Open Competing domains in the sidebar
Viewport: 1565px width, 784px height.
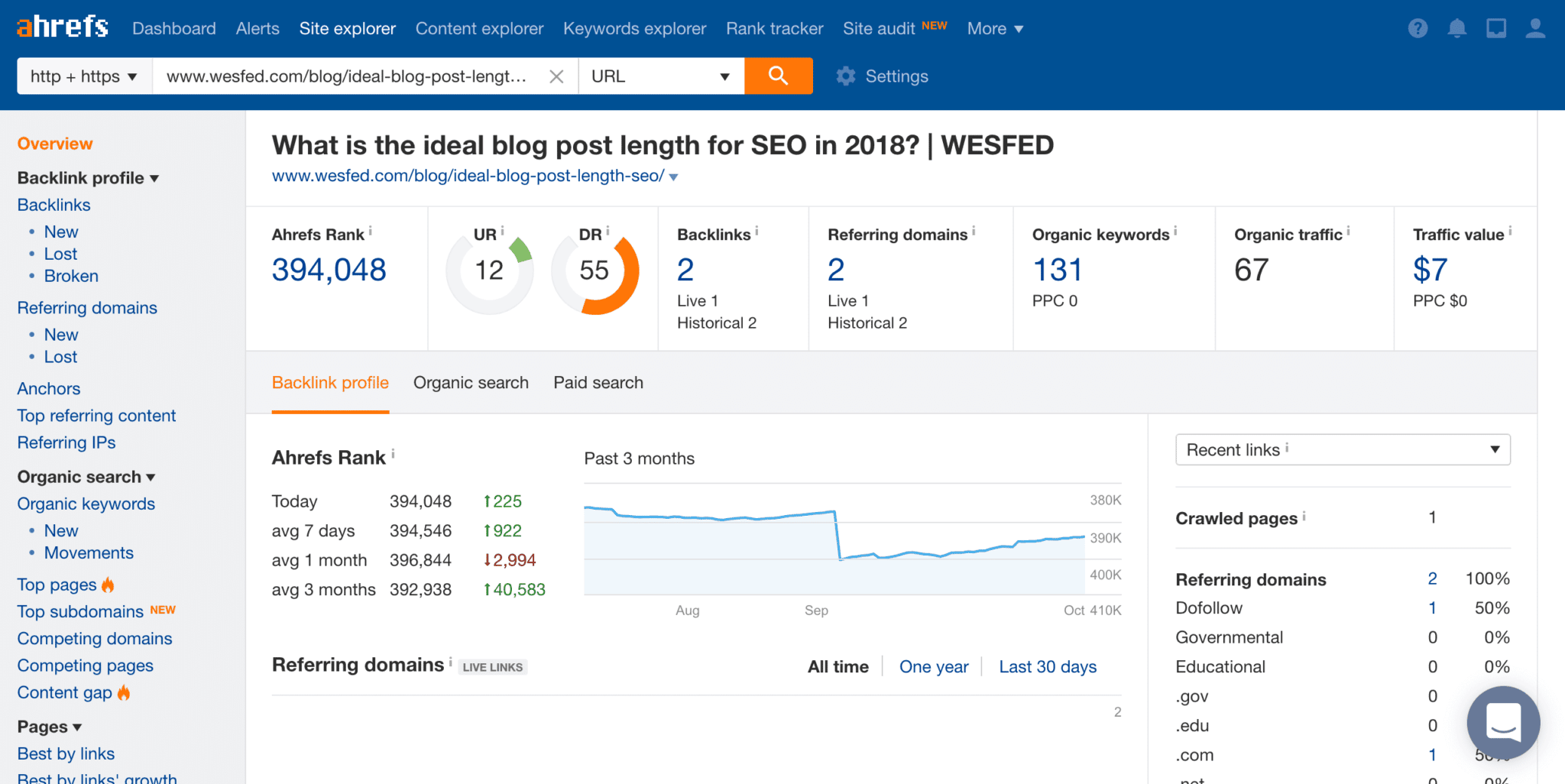coord(95,638)
